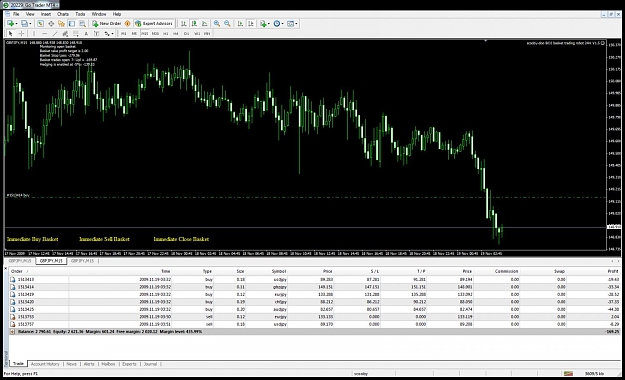Open the Data Window icon
This screenshot has width=625, height=380.
pyautogui.click(x=51, y=24)
